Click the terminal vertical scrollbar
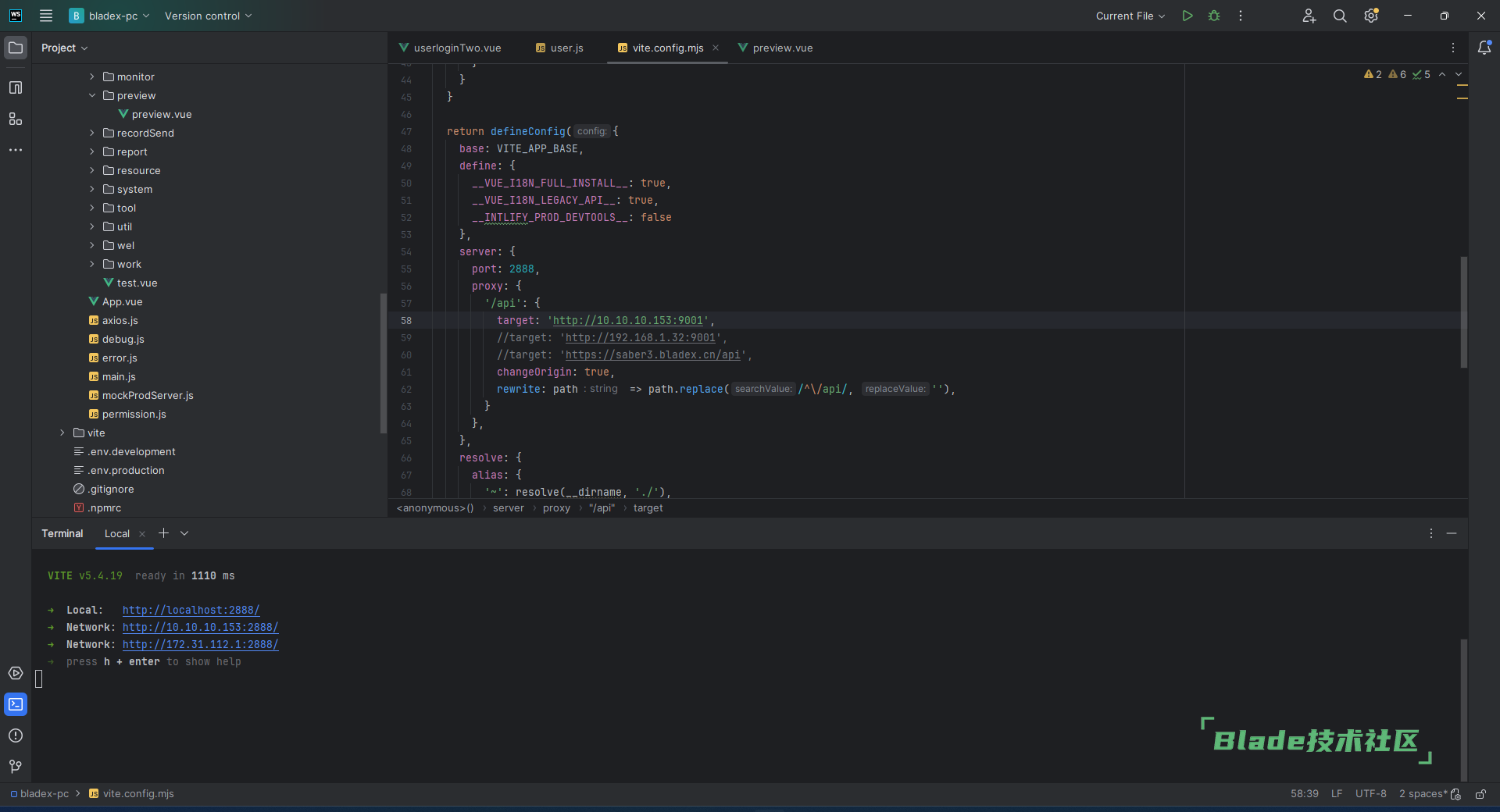 [x=1463, y=709]
